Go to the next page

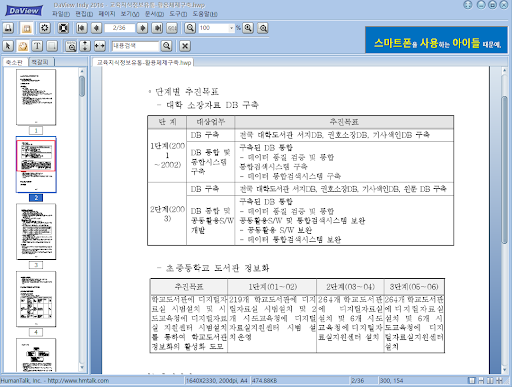(142, 28)
